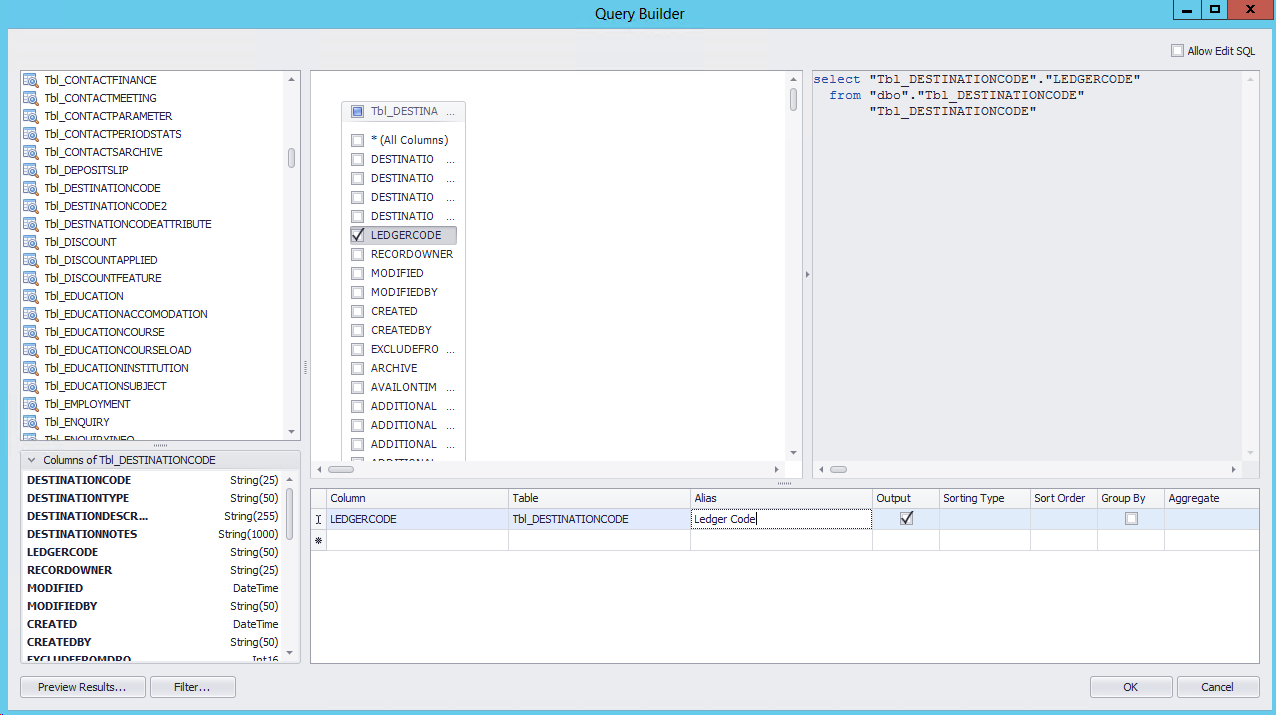Viewport: 1276px width, 715px height.
Task: Click the Tbl_DISCOUNTAPPLIED table icon
Action: [30, 260]
